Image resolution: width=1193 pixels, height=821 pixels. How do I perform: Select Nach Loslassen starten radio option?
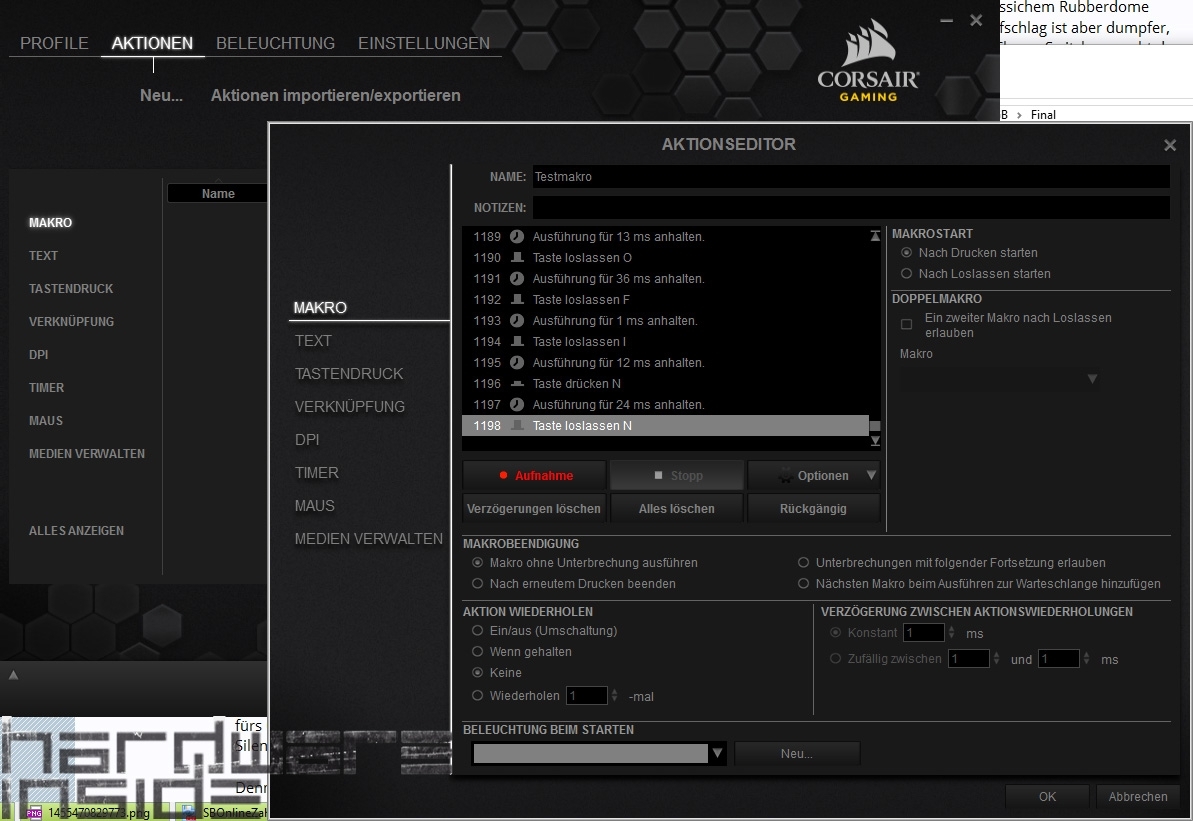(x=907, y=274)
